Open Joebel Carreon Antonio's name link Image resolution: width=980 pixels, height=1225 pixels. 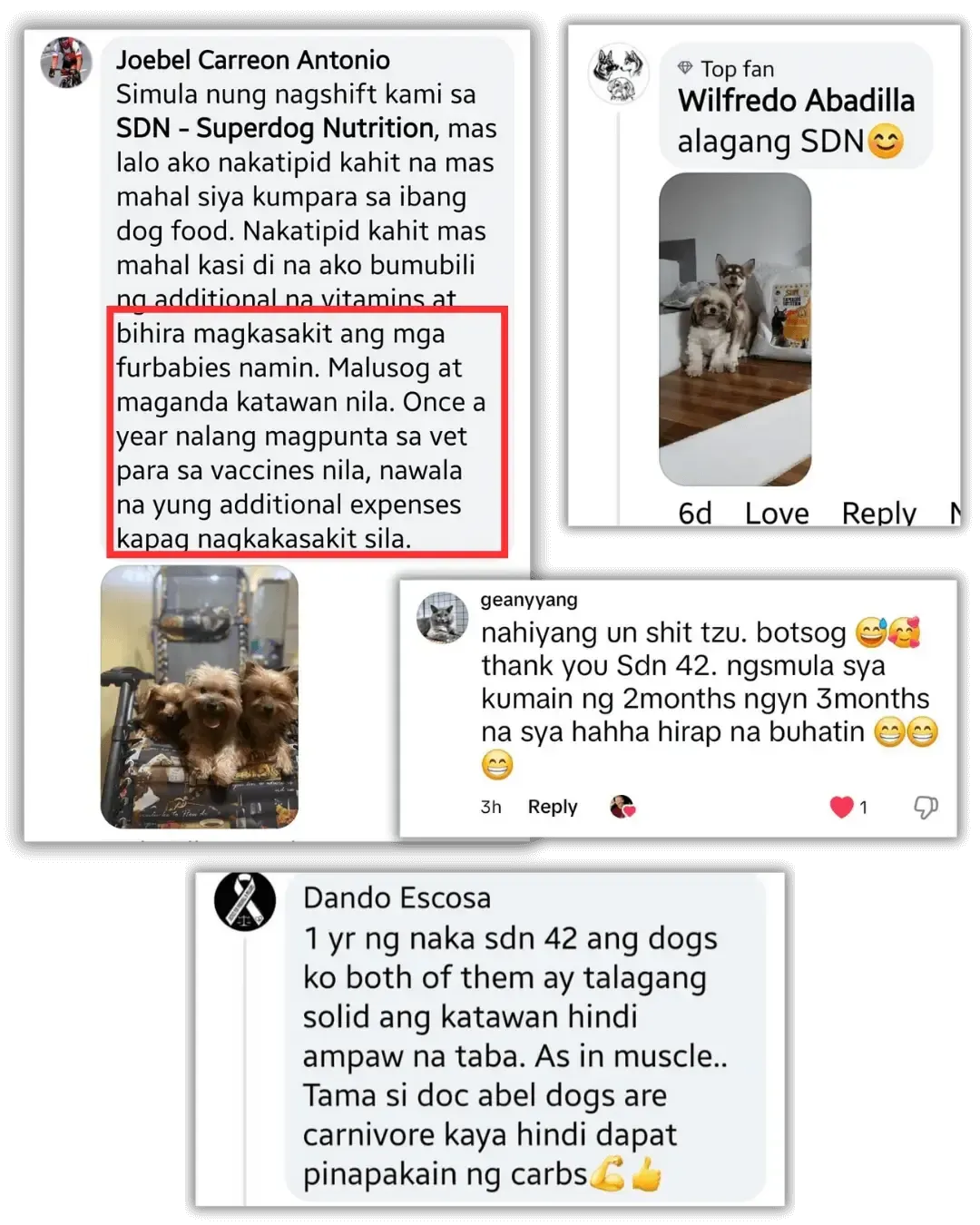pyautogui.click(x=253, y=60)
